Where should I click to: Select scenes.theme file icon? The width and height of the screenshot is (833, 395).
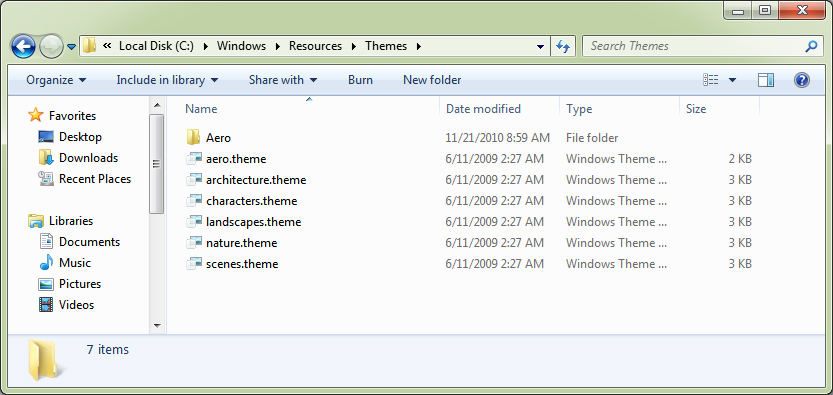[194, 264]
